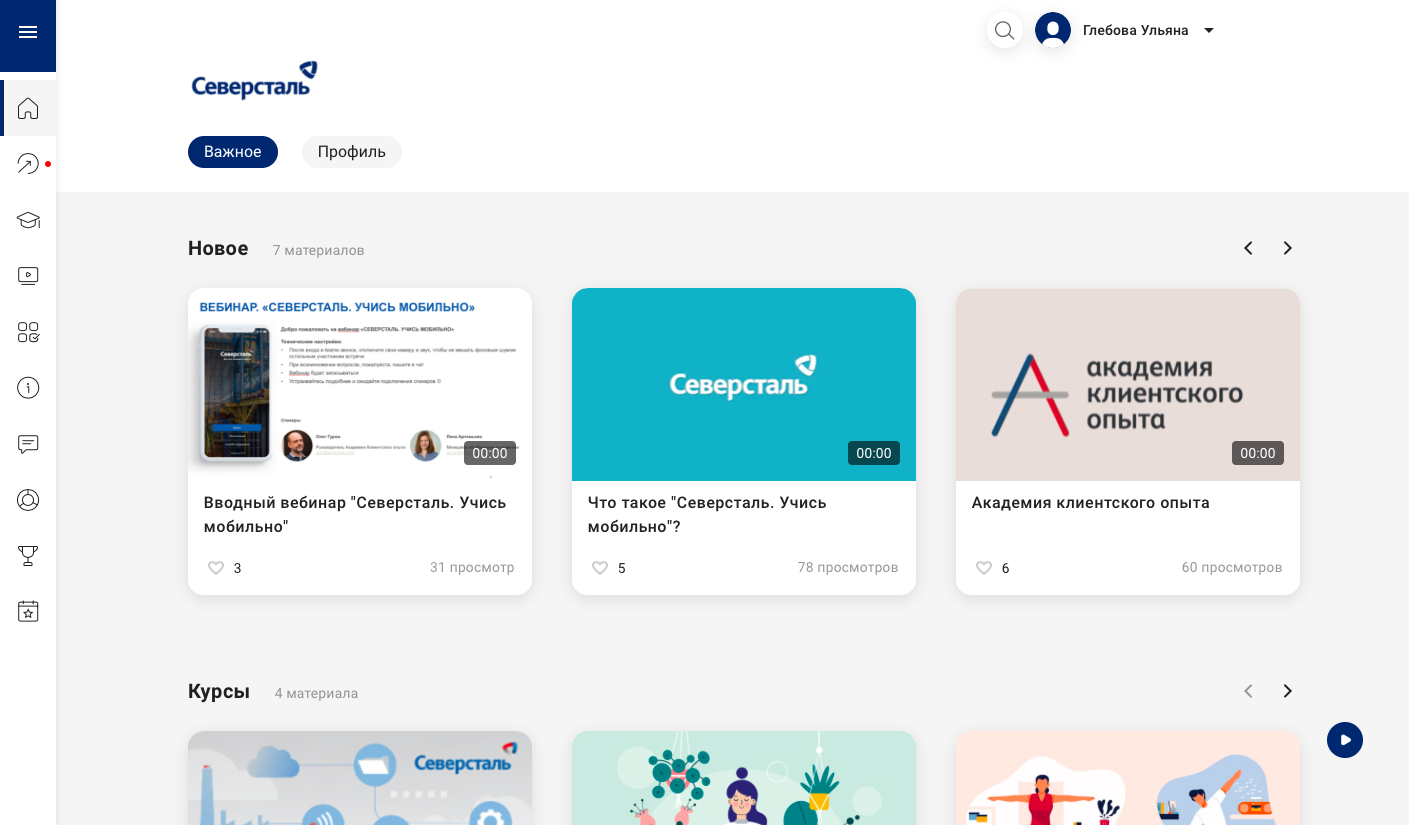Open the tiles with checkmark sidebar icon
The image size is (1409, 825).
28,332
